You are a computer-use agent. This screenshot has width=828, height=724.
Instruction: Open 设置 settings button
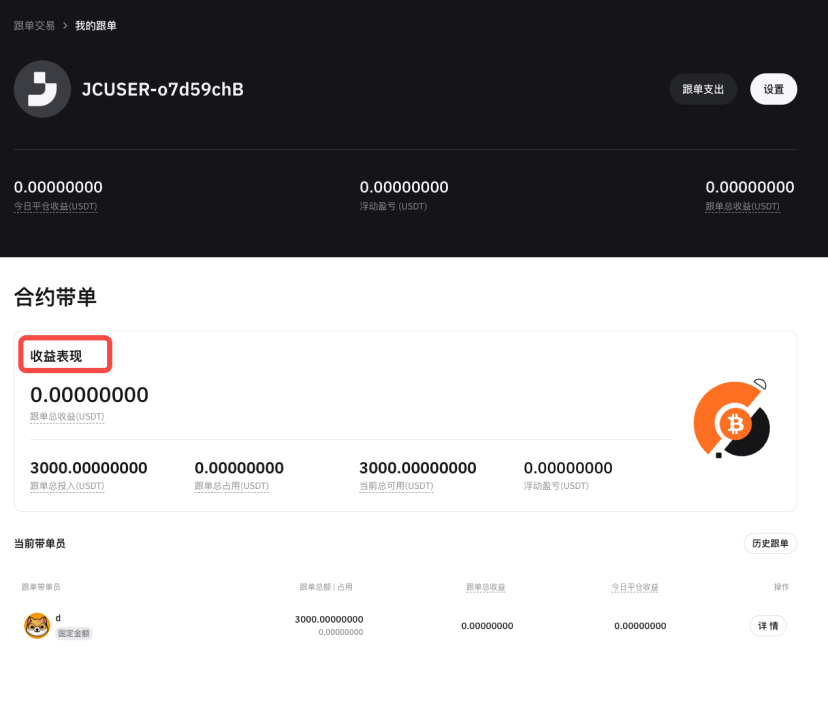tap(773, 89)
